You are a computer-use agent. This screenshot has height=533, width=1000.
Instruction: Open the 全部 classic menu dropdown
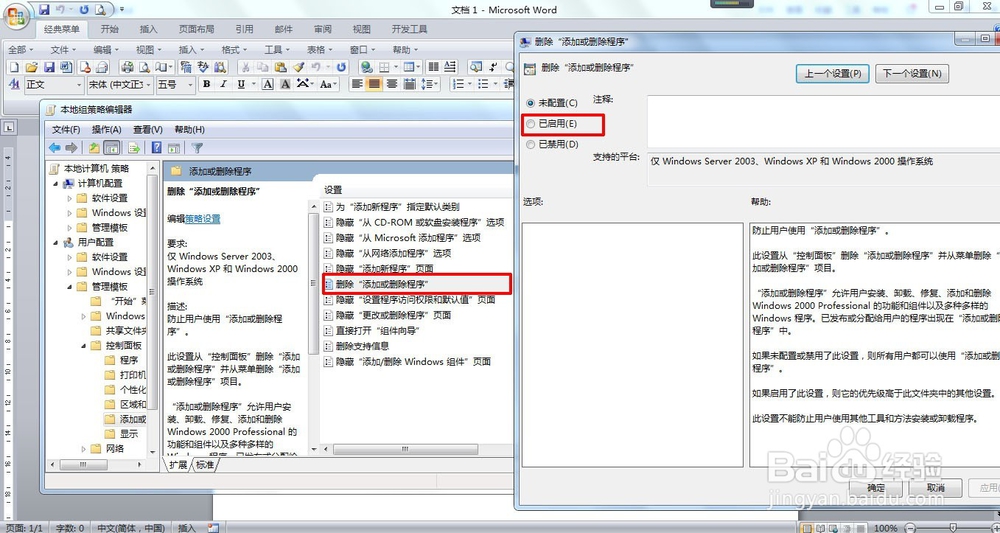20,50
